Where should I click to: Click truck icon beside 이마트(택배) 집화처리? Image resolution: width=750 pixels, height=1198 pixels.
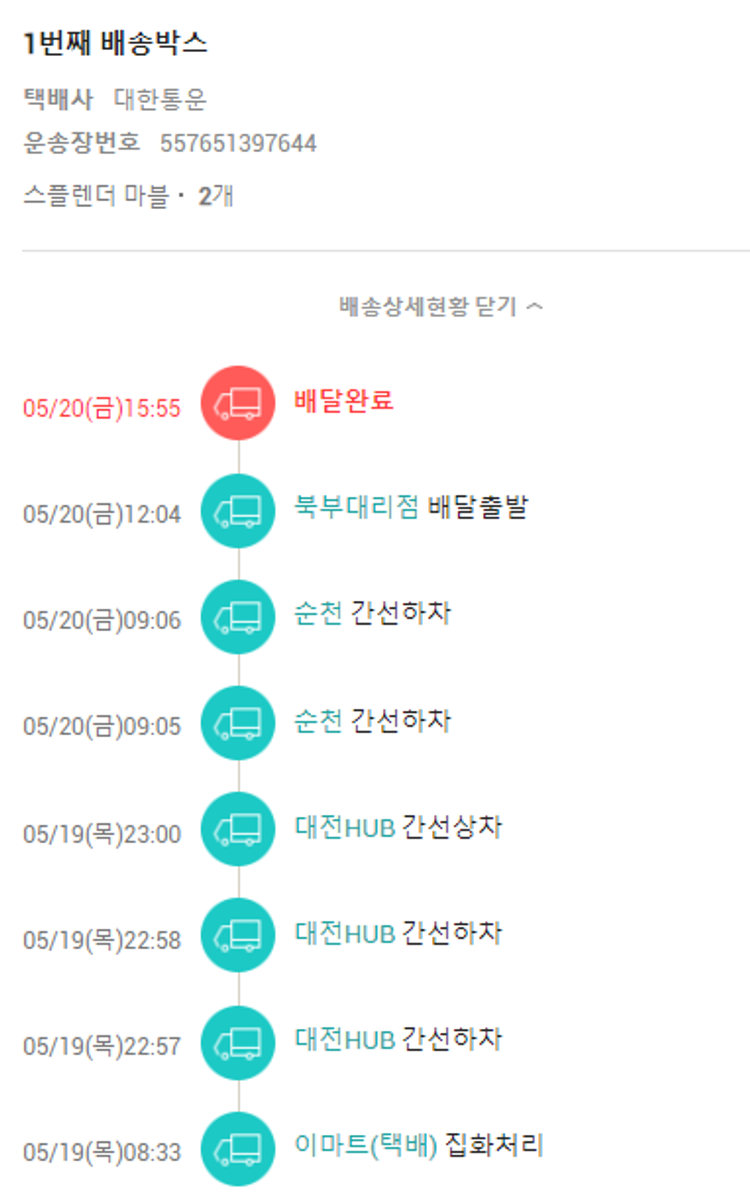(238, 1148)
